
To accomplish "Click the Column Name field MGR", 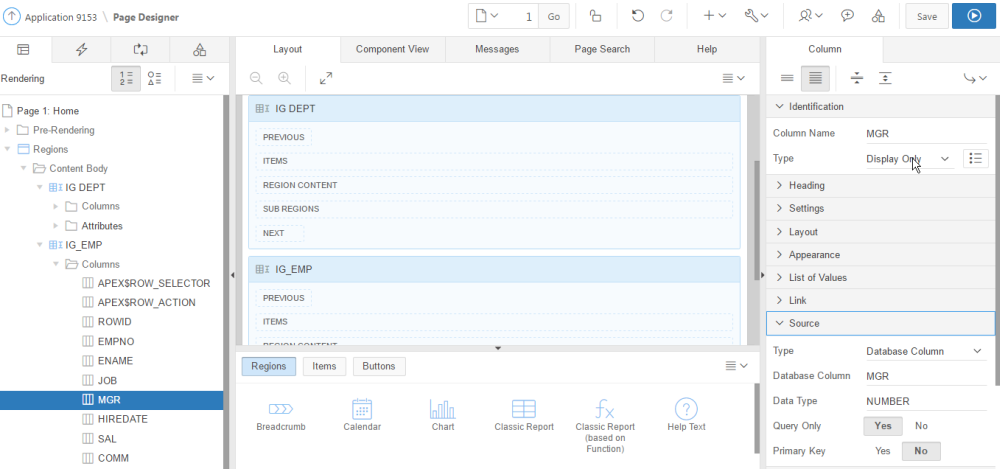I will (x=925, y=134).
